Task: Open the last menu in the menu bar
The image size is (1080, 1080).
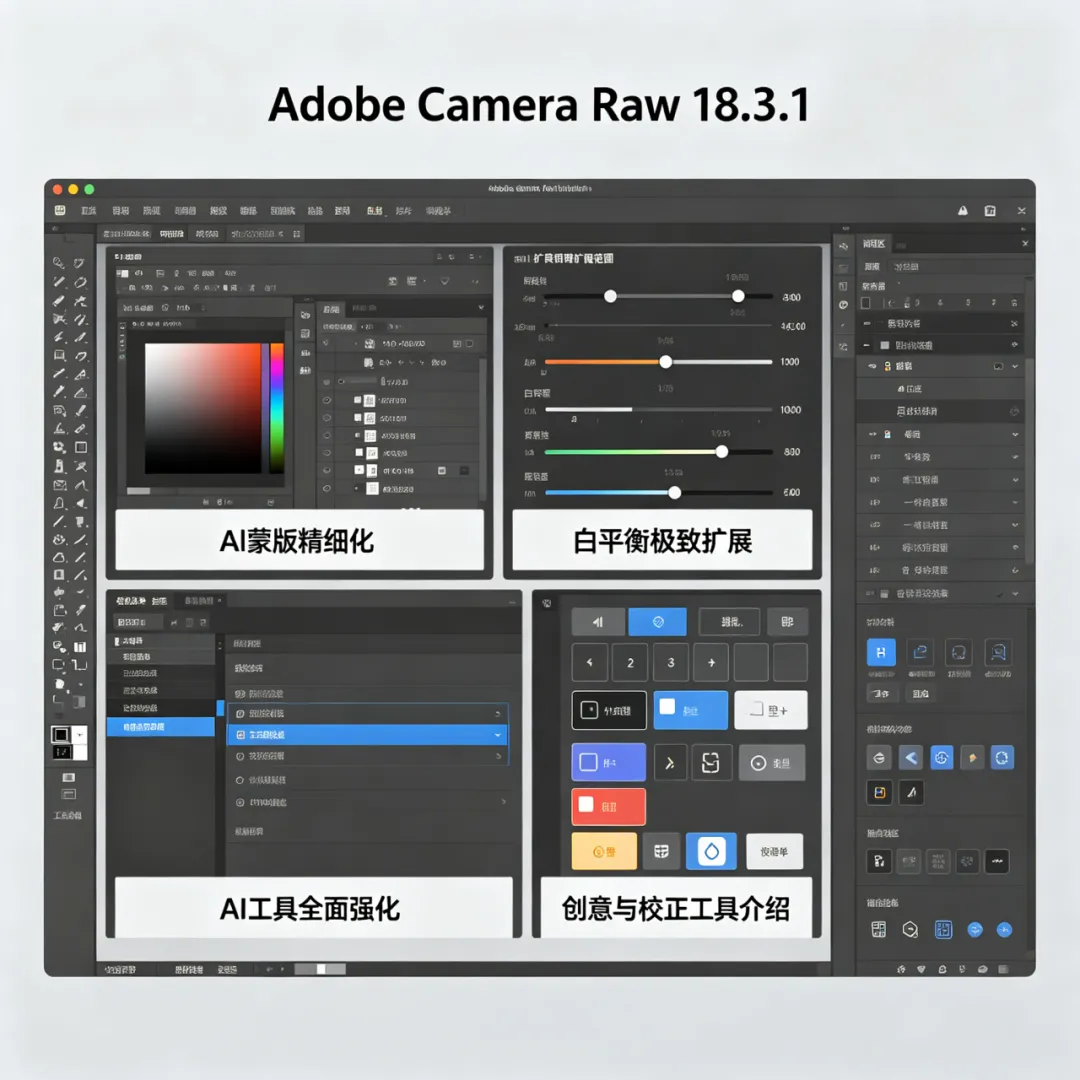Action: click(438, 211)
